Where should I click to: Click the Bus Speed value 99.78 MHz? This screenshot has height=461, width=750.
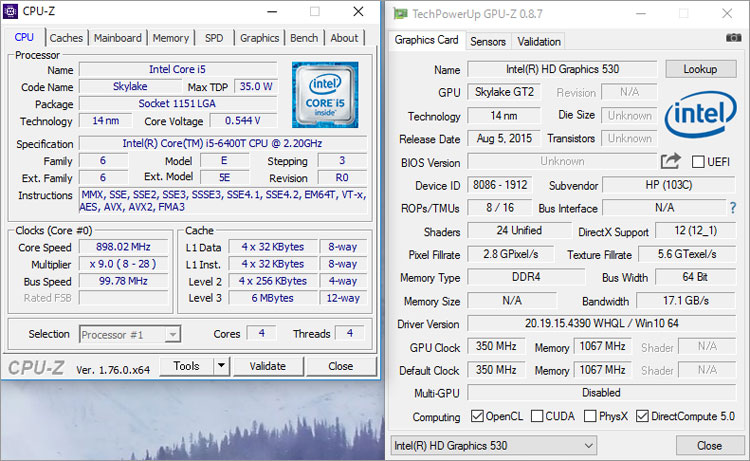point(123,281)
